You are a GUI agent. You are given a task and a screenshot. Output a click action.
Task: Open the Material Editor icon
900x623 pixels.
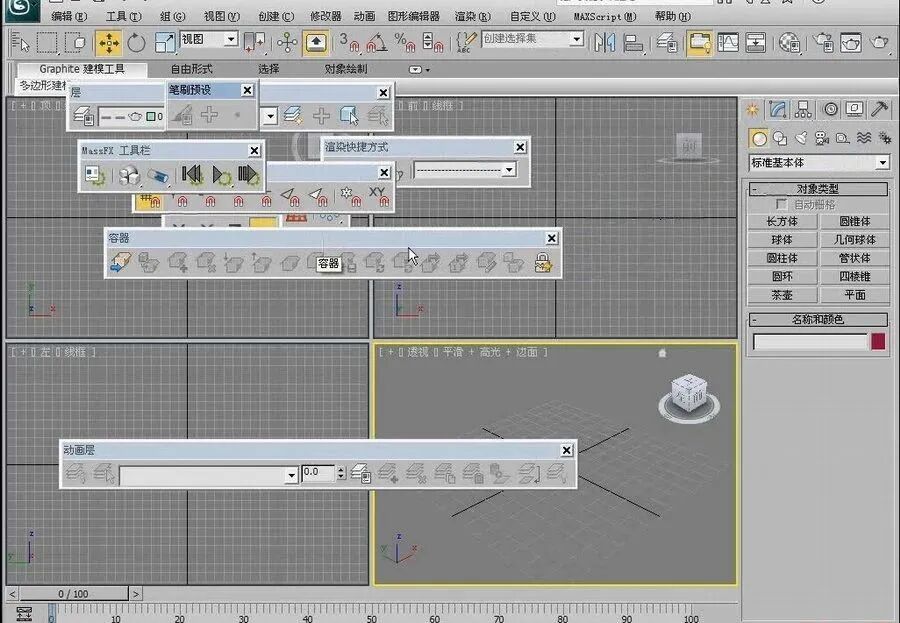pos(789,43)
